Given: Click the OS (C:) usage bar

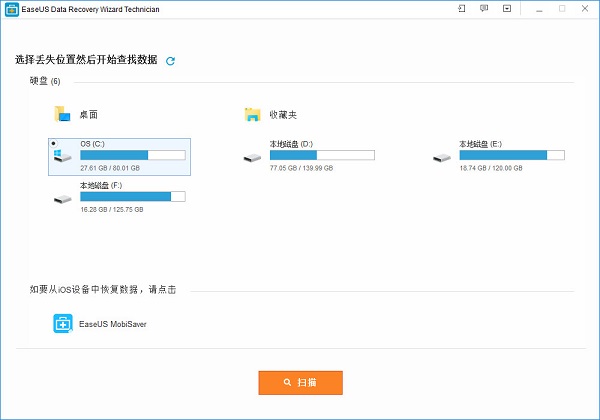Looking at the screenshot, I should [x=133, y=155].
